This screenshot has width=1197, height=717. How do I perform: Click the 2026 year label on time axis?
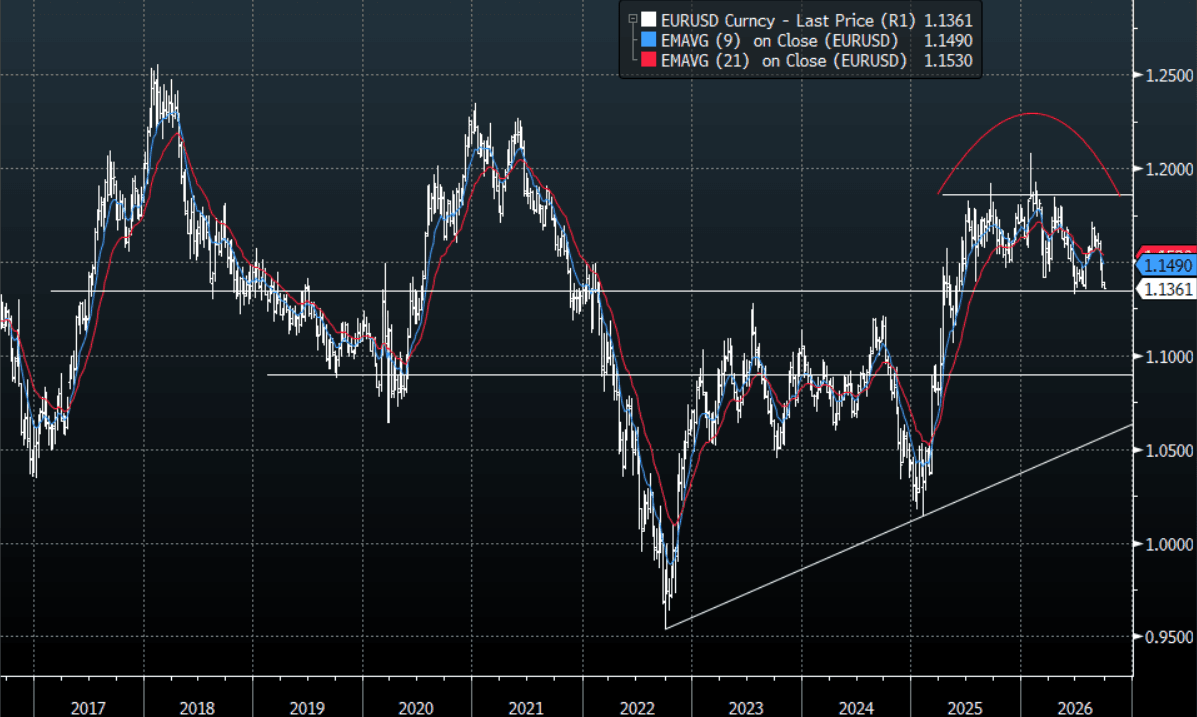click(1075, 708)
